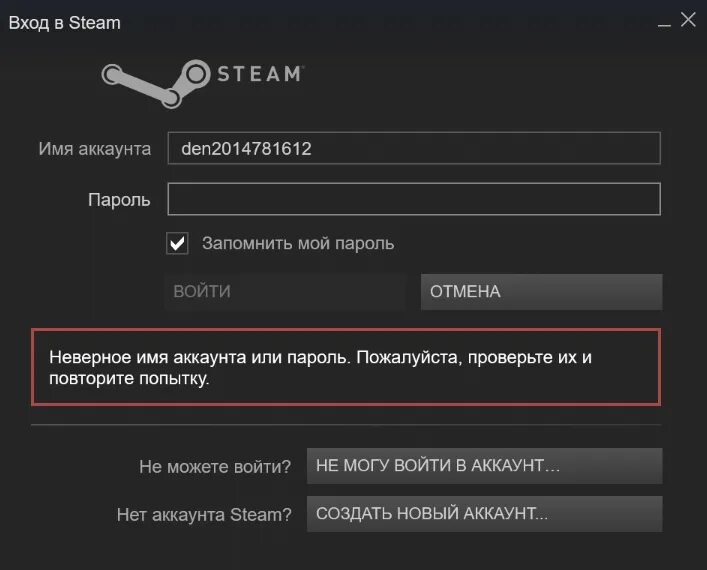
Task: Close the Steam login window
Action: pyautogui.click(x=688, y=20)
